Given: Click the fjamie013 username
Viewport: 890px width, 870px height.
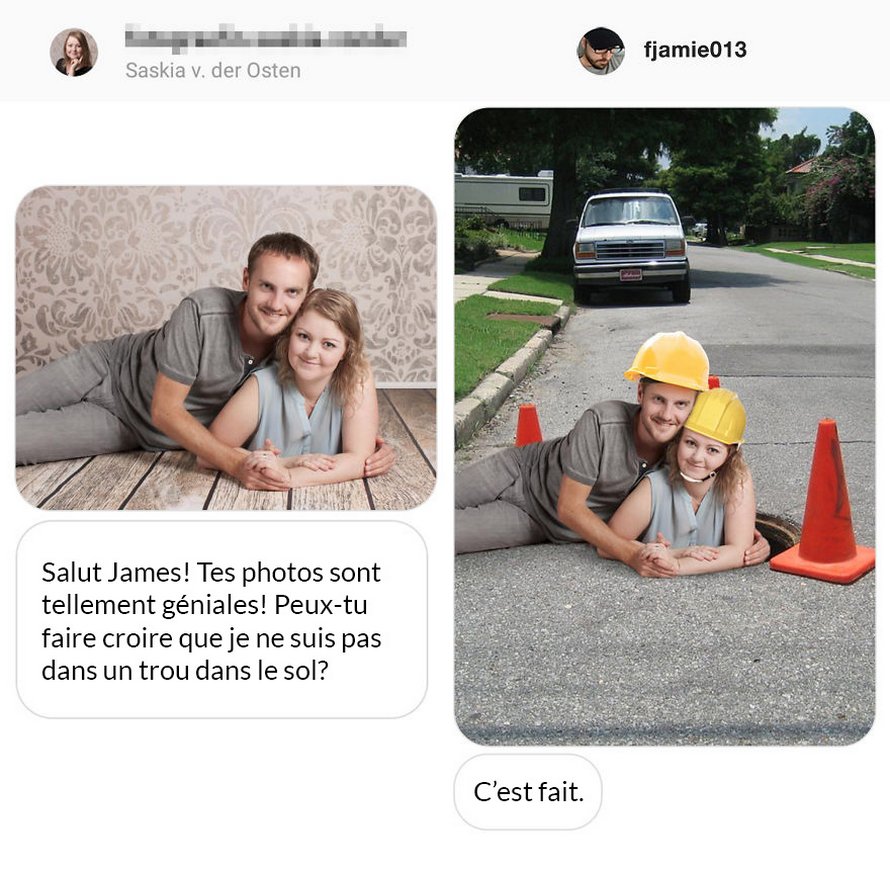Looking at the screenshot, I should (x=695, y=50).
